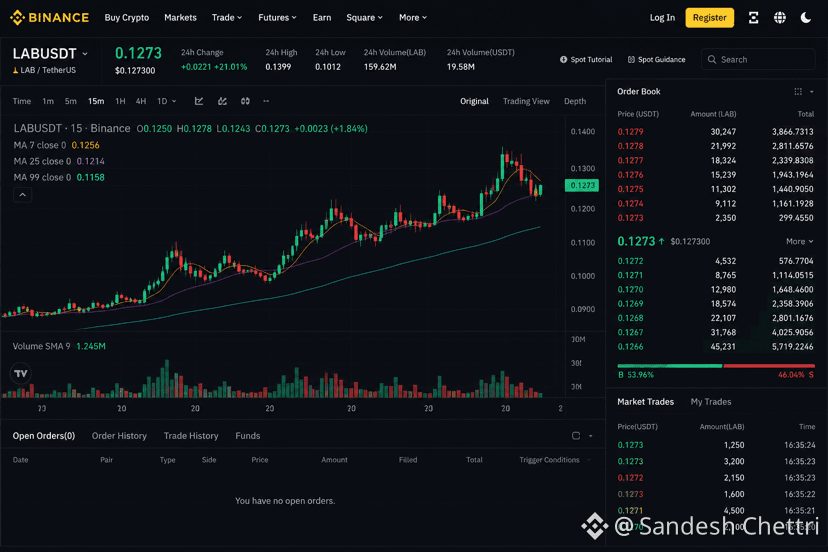Open the Square dropdown menu
828x552 pixels.
pyautogui.click(x=364, y=17)
